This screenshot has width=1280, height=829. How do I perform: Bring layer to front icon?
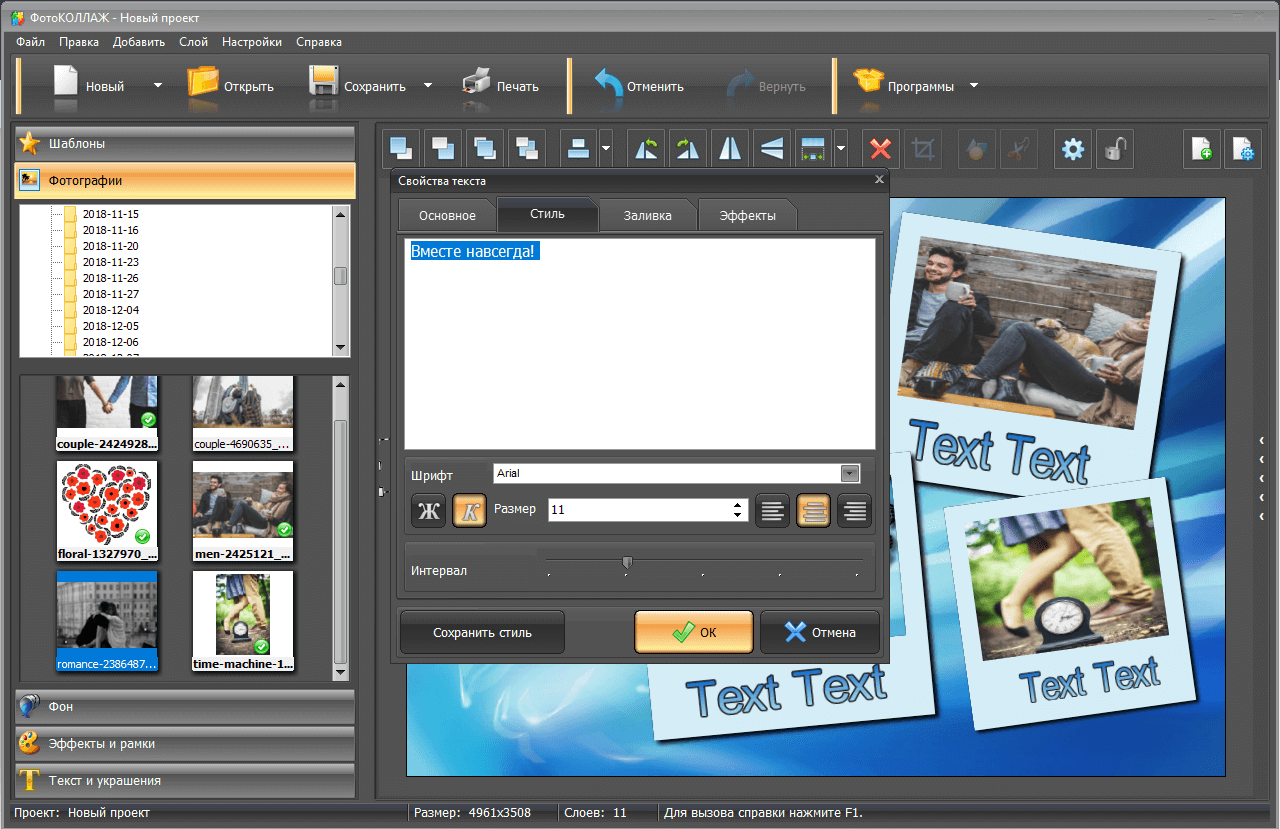(x=401, y=150)
